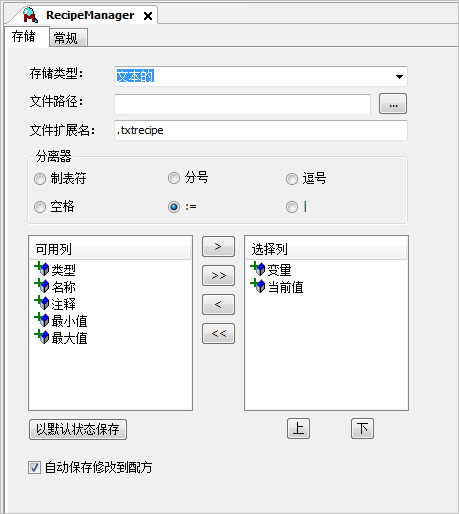Viewport: 459px width, 514px height.
Task: Click the RecipeManager tab icon
Action: pyautogui.click(x=30, y=15)
